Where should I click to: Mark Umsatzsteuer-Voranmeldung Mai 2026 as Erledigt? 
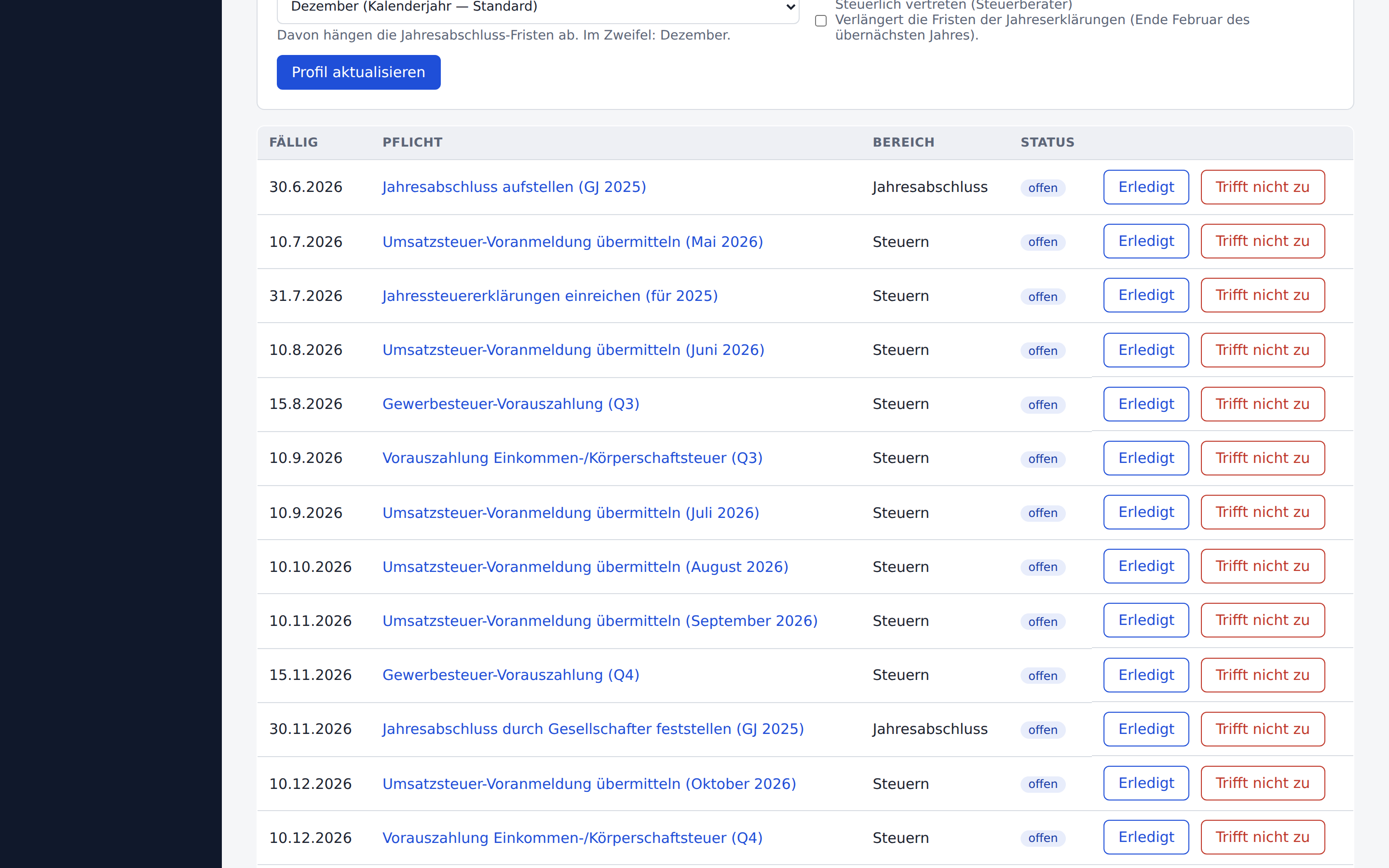click(x=1145, y=241)
